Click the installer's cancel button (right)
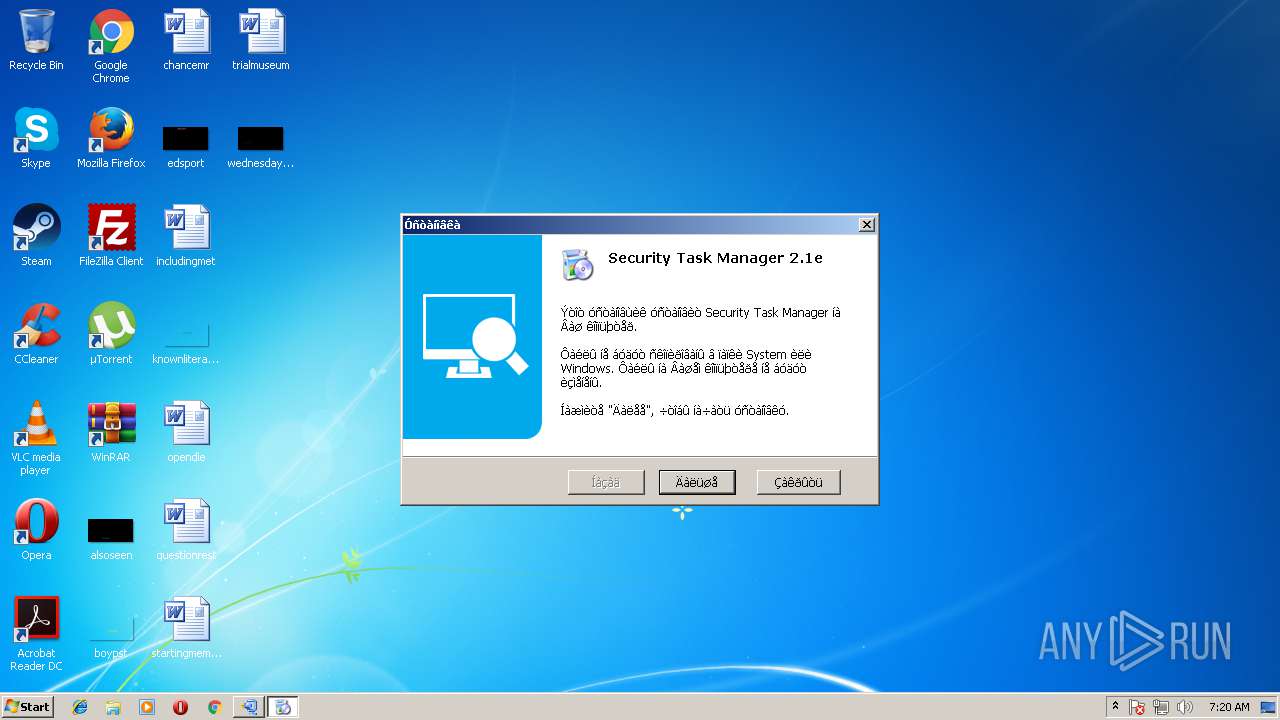The image size is (1280, 720). (798, 482)
